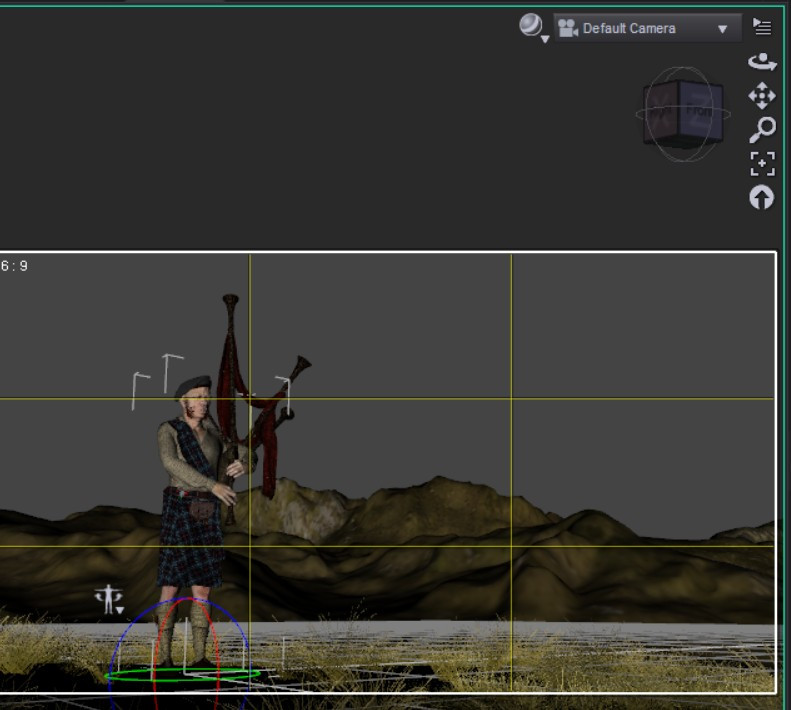Open the draw style sphere menu
Viewport: 791px width, 710px height.
point(533,27)
